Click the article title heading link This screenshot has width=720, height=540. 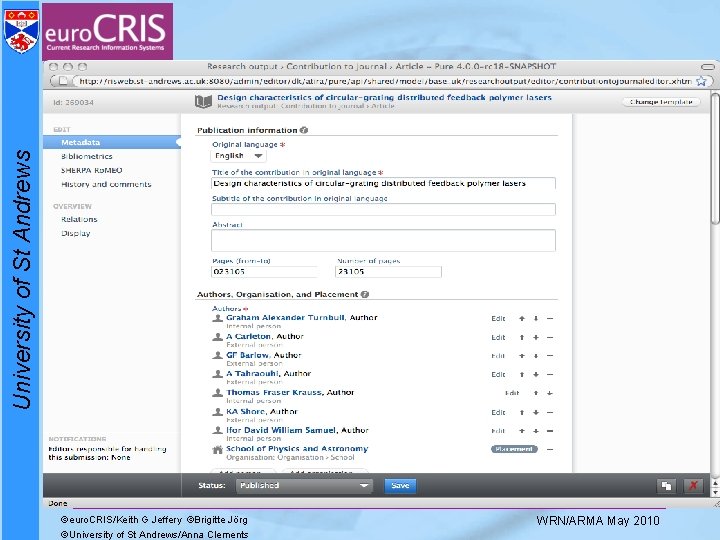(384, 97)
